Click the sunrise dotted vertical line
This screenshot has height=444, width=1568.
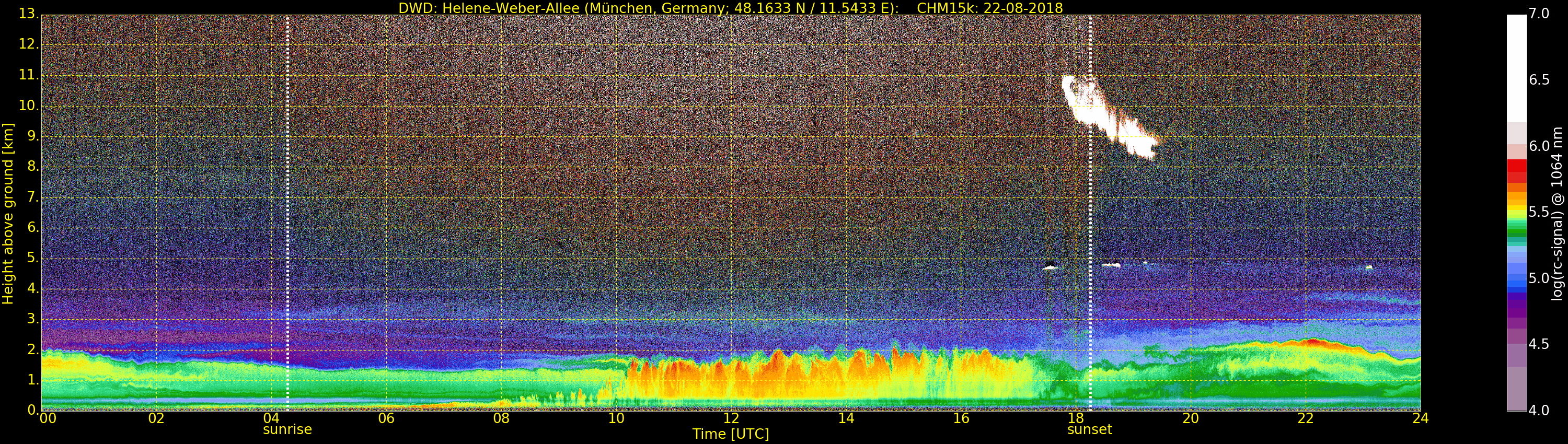click(287, 213)
